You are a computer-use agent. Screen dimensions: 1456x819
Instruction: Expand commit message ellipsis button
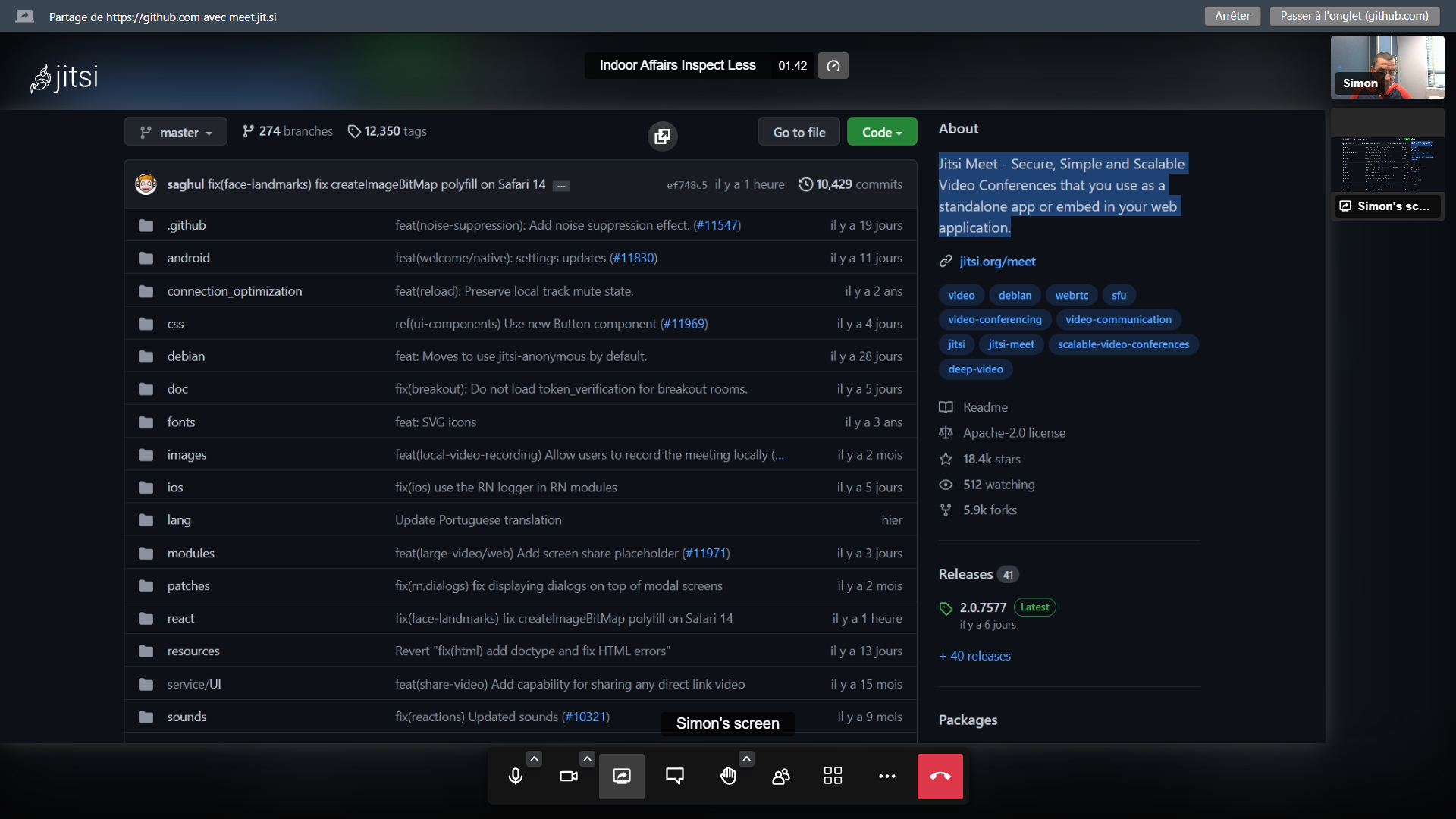(561, 186)
